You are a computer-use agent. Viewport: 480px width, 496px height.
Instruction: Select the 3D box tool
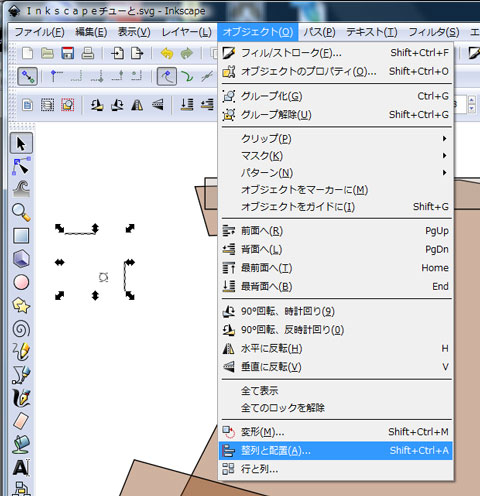point(21,259)
